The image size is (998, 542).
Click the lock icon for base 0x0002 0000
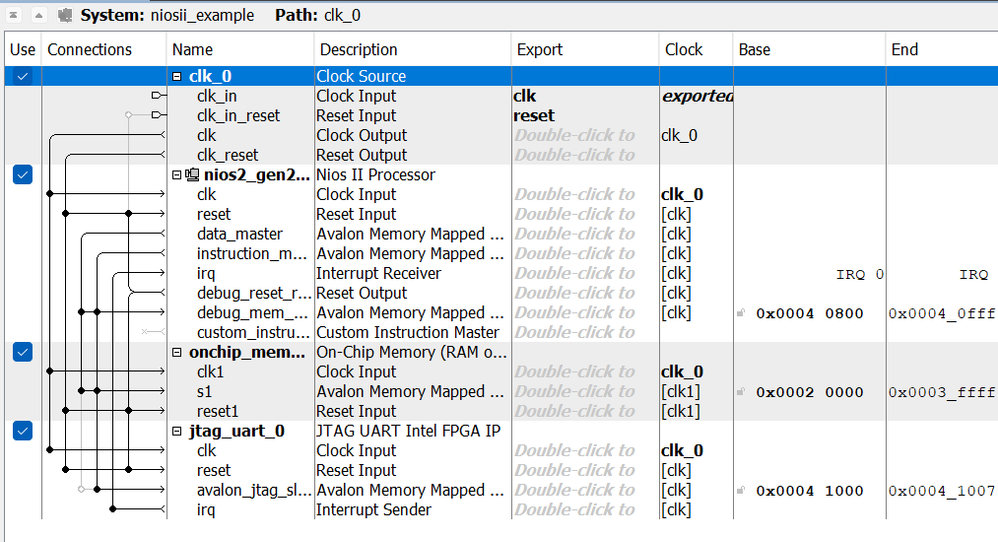click(x=741, y=392)
